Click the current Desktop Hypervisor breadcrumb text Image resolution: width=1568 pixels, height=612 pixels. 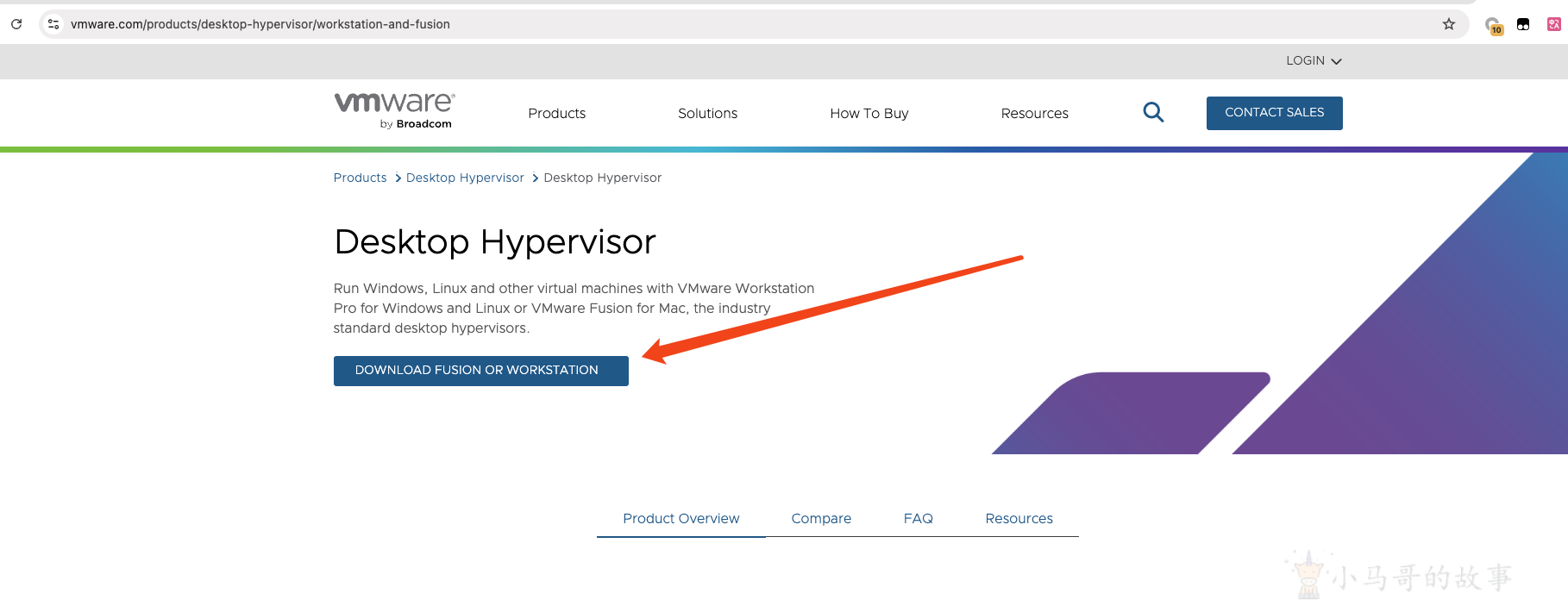tap(602, 178)
